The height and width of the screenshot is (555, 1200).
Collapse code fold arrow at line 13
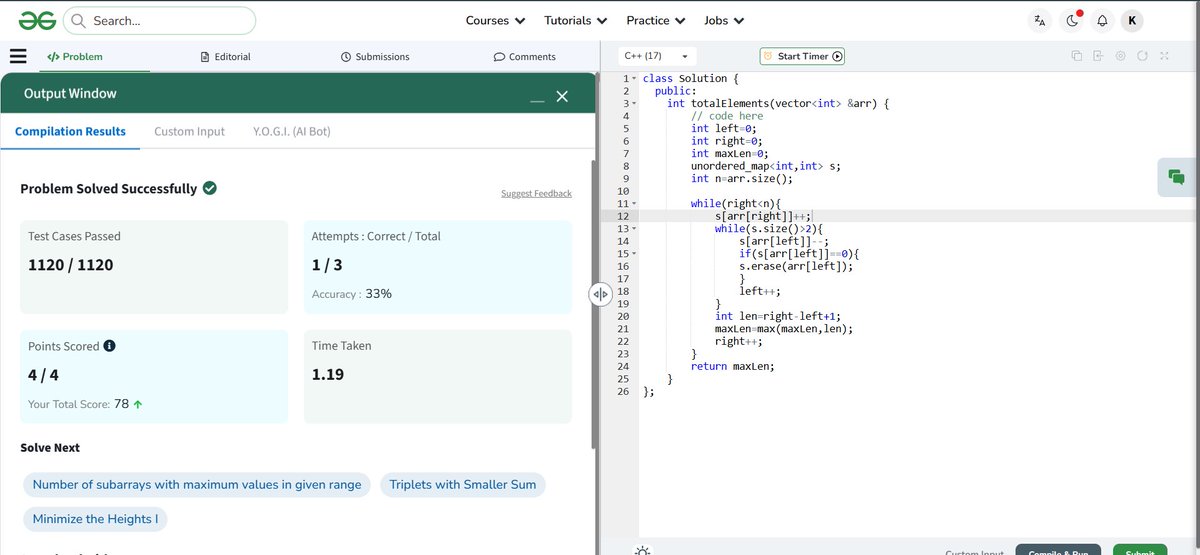click(634, 229)
